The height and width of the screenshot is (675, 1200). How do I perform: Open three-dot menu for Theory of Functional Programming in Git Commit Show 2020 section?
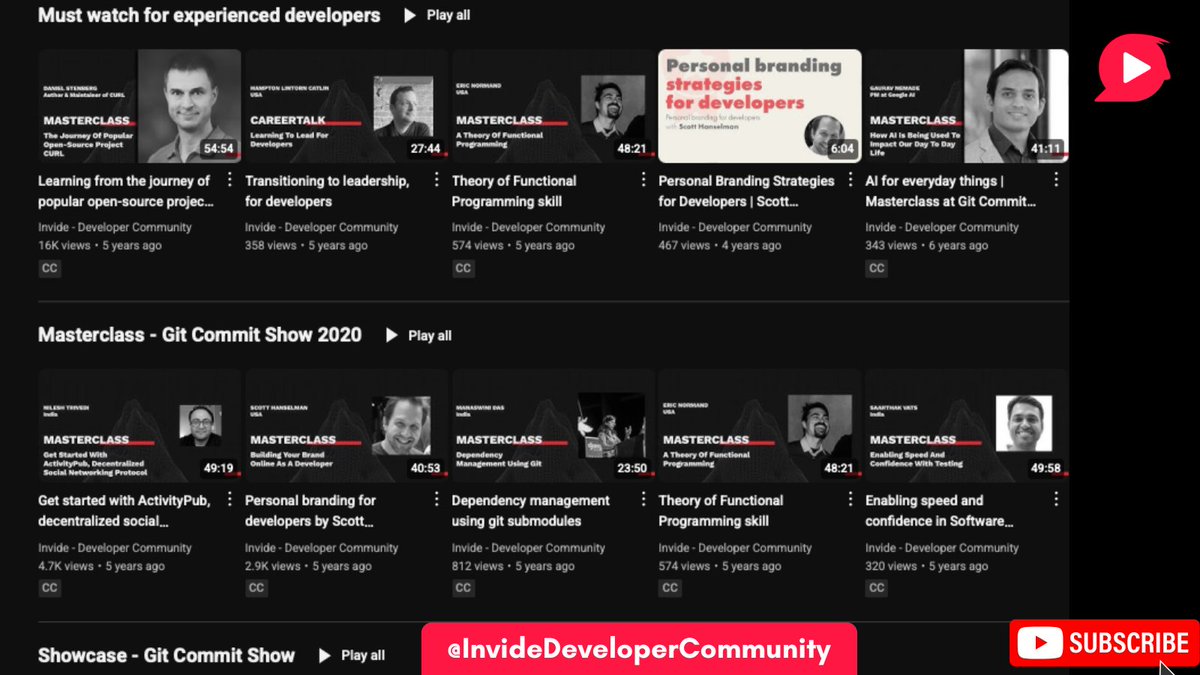(849, 499)
